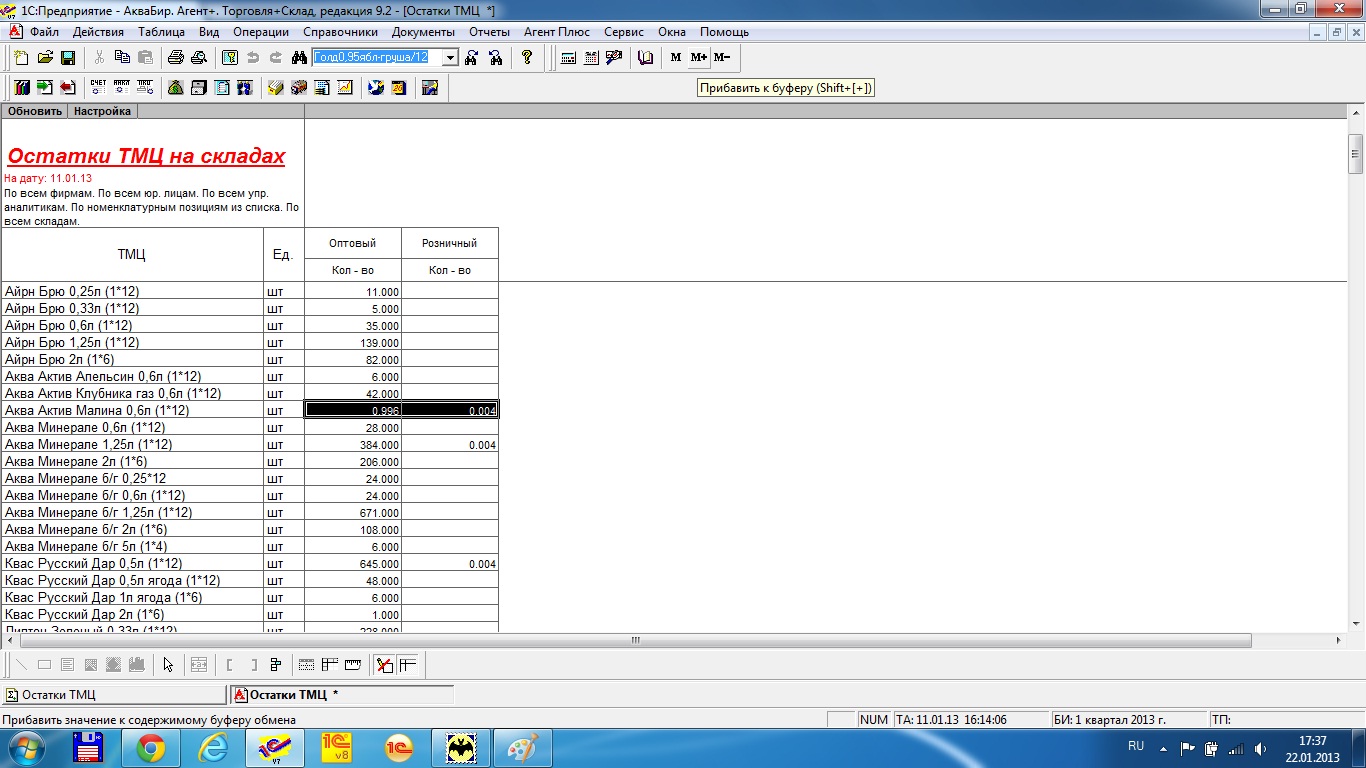Click the money bag toolbar icon
Viewport: 1366px width, 768px height.
(175, 88)
